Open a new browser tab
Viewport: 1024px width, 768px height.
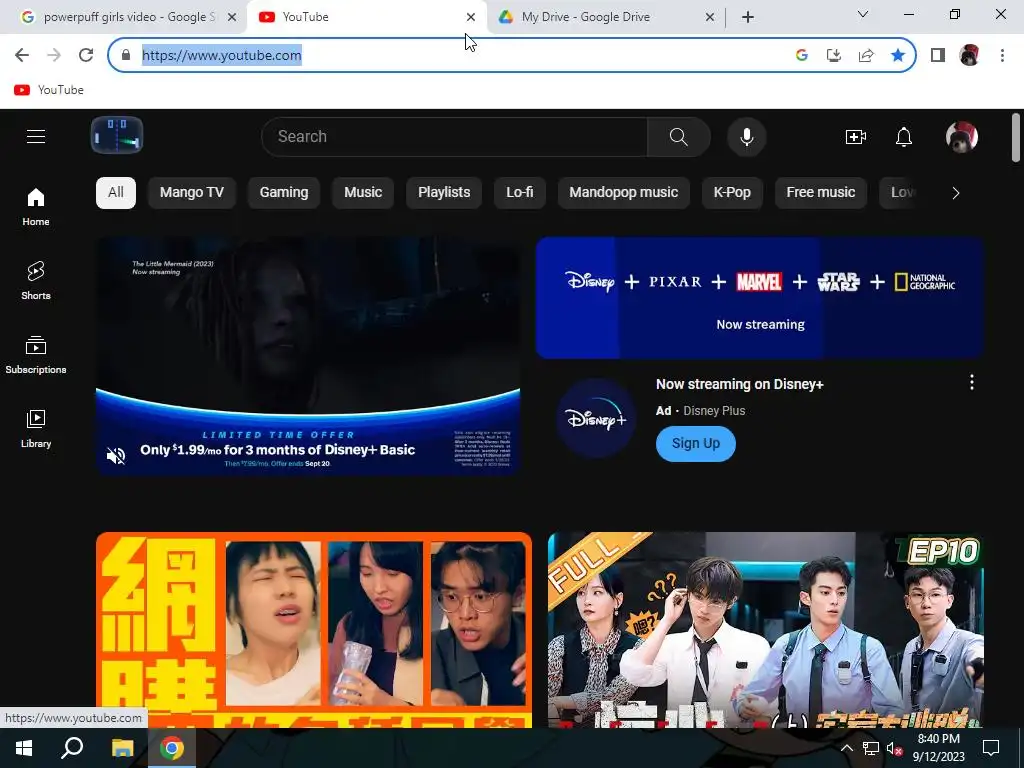[748, 17]
